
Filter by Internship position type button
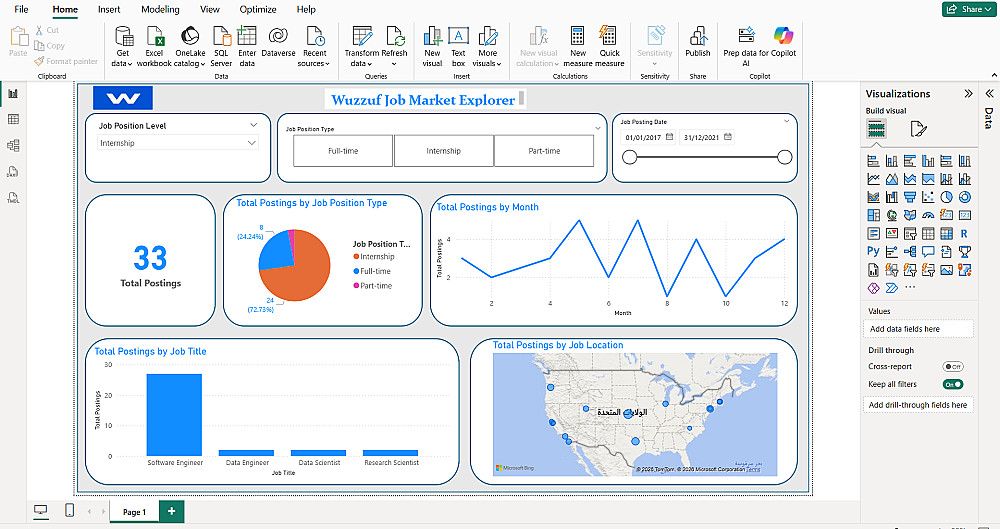coord(444,151)
